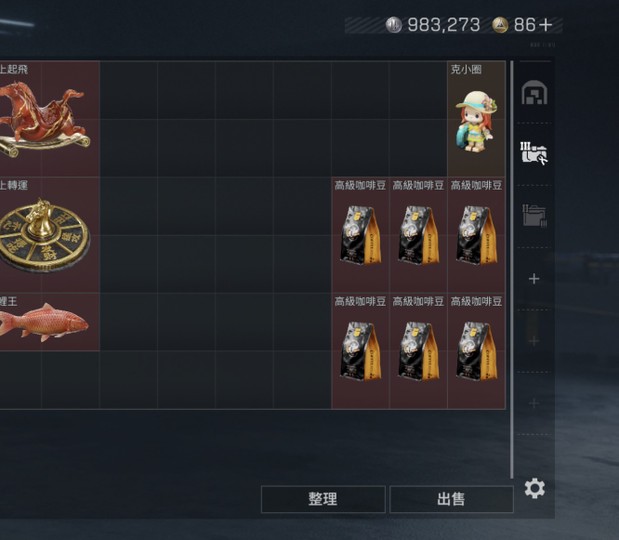Click the 983,273 silver balance display

(443, 25)
